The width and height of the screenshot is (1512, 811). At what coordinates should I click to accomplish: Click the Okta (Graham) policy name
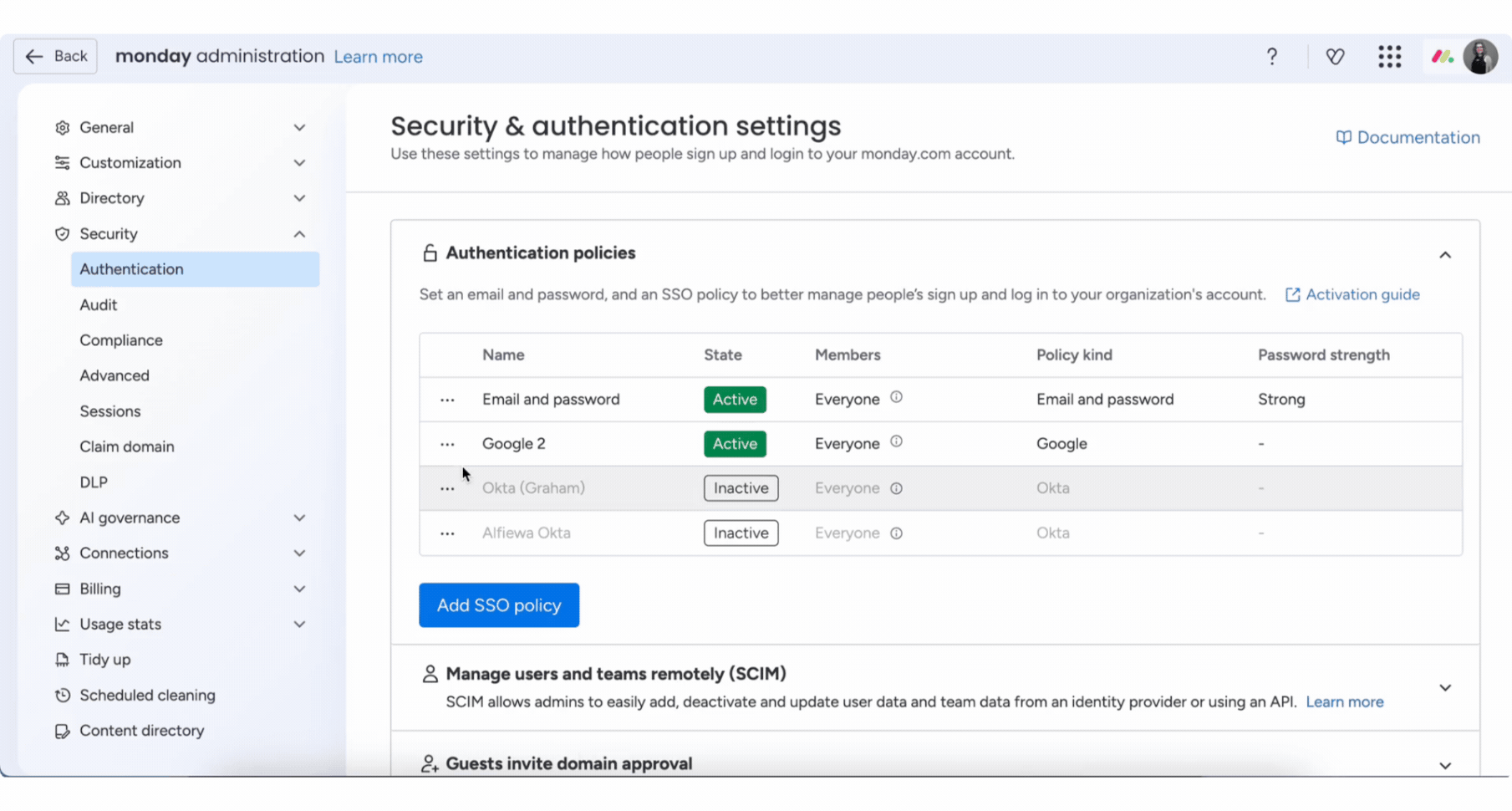(x=533, y=488)
